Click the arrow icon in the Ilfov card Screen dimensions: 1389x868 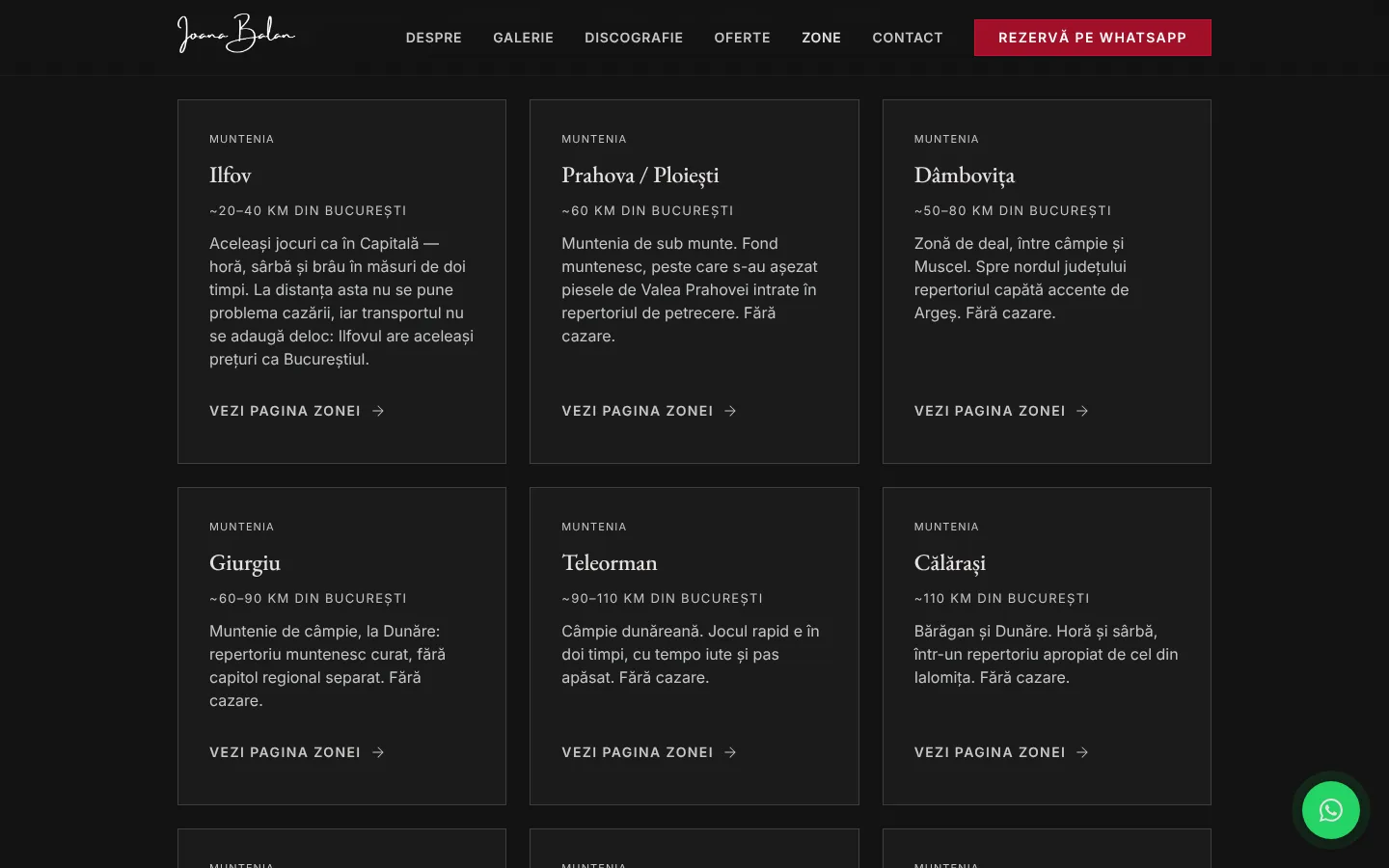coord(378,411)
